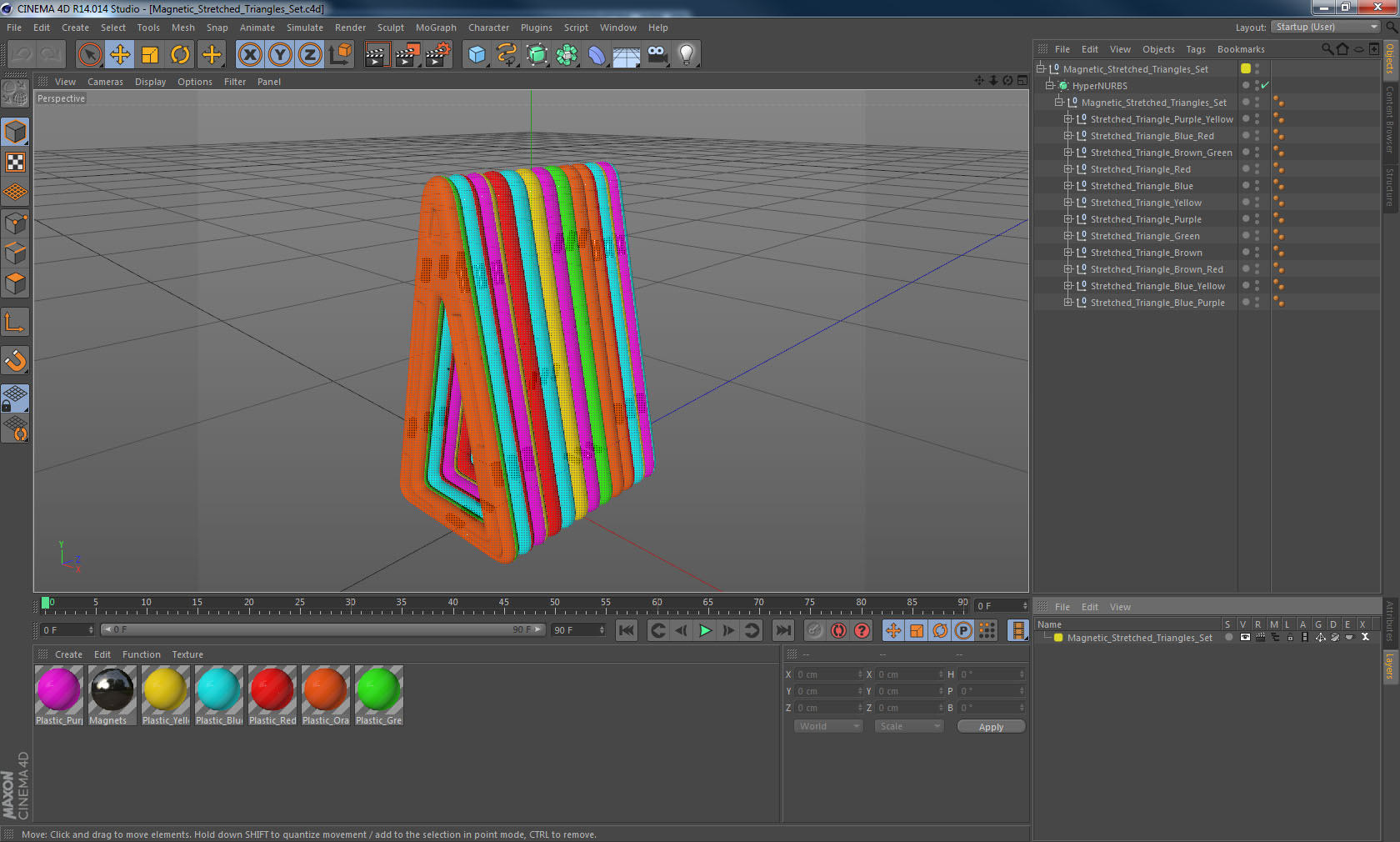Select the Plastic_Purple material swatch
Image resolution: width=1400 pixels, height=842 pixels.
click(x=59, y=695)
